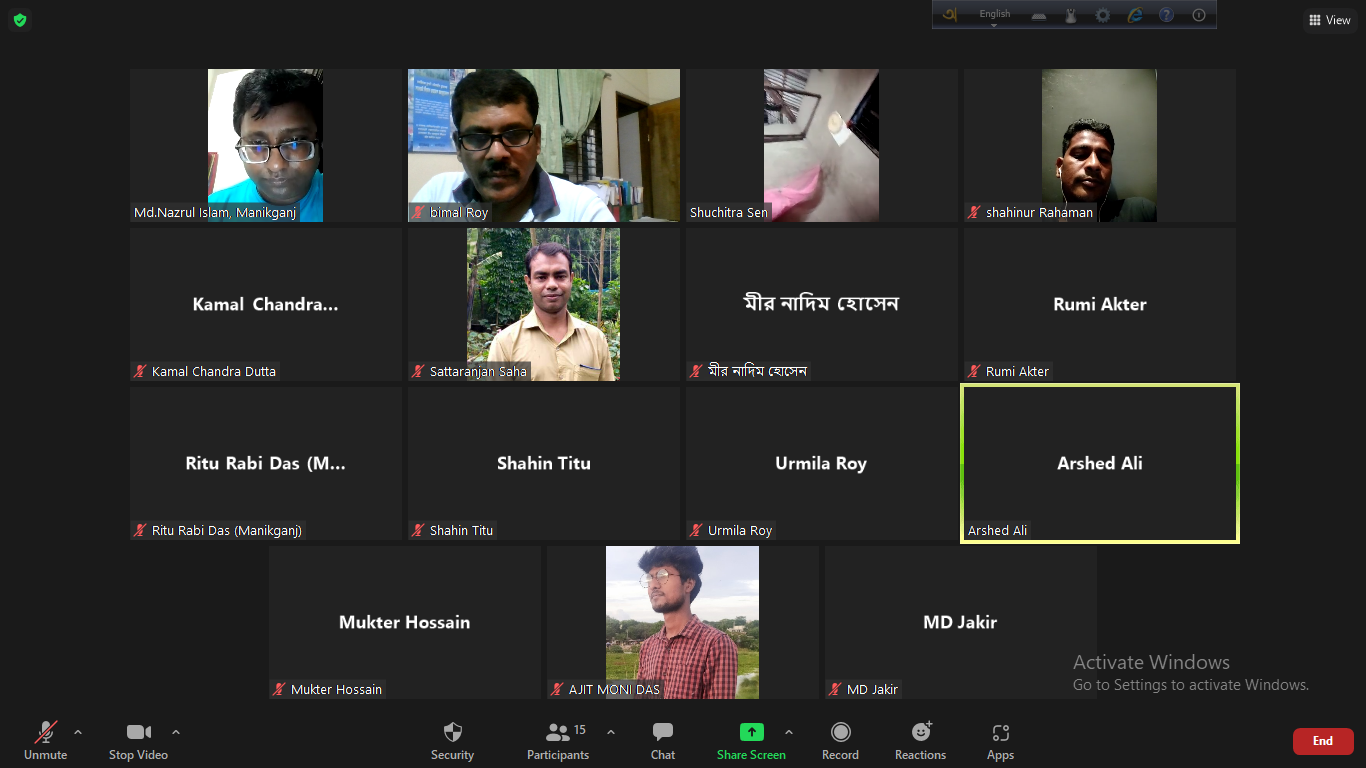Toggle Avro mouse input icon
1366x768 pixels.
pos(1071,15)
